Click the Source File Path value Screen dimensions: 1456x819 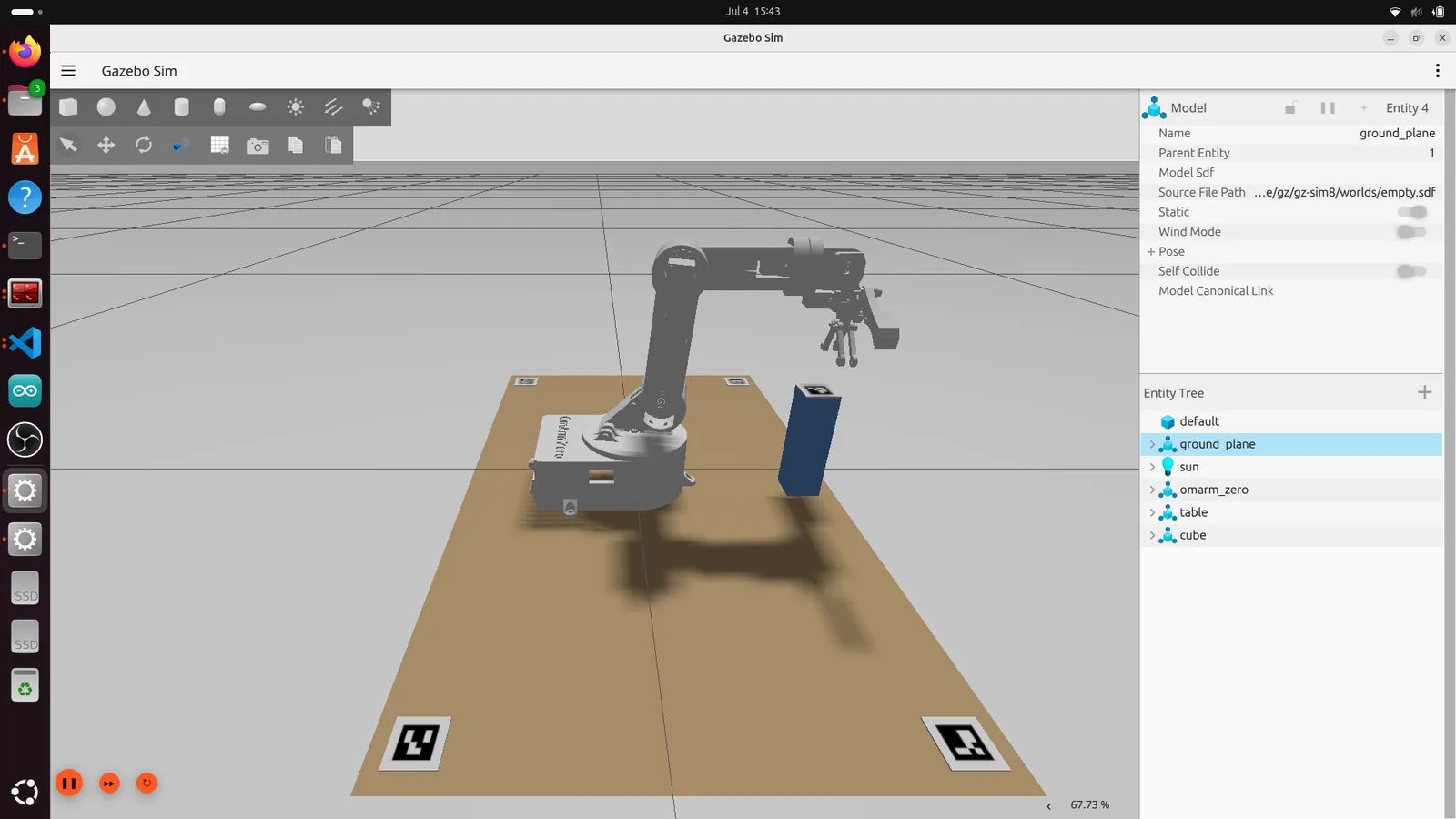tap(1344, 192)
